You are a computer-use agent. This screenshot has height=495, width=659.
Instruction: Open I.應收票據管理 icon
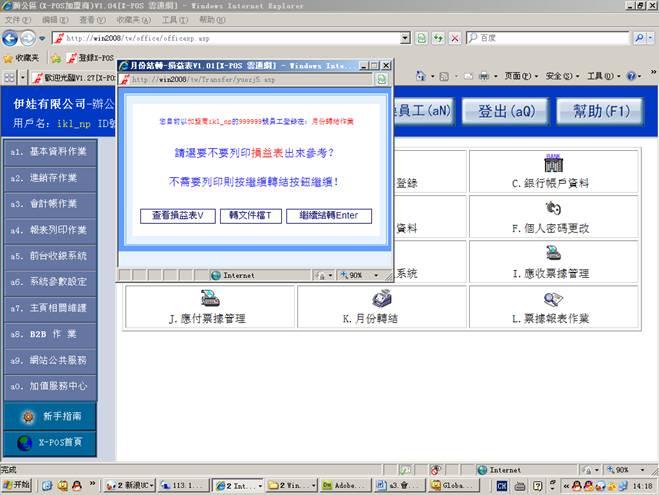(551, 253)
